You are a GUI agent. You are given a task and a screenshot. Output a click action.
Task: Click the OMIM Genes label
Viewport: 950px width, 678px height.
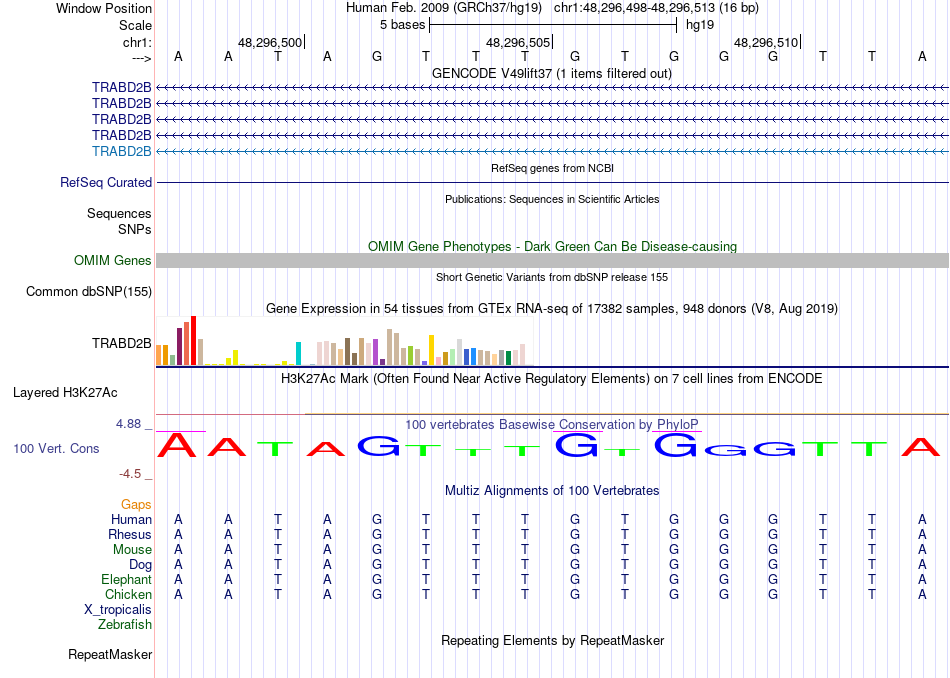click(x=112, y=261)
